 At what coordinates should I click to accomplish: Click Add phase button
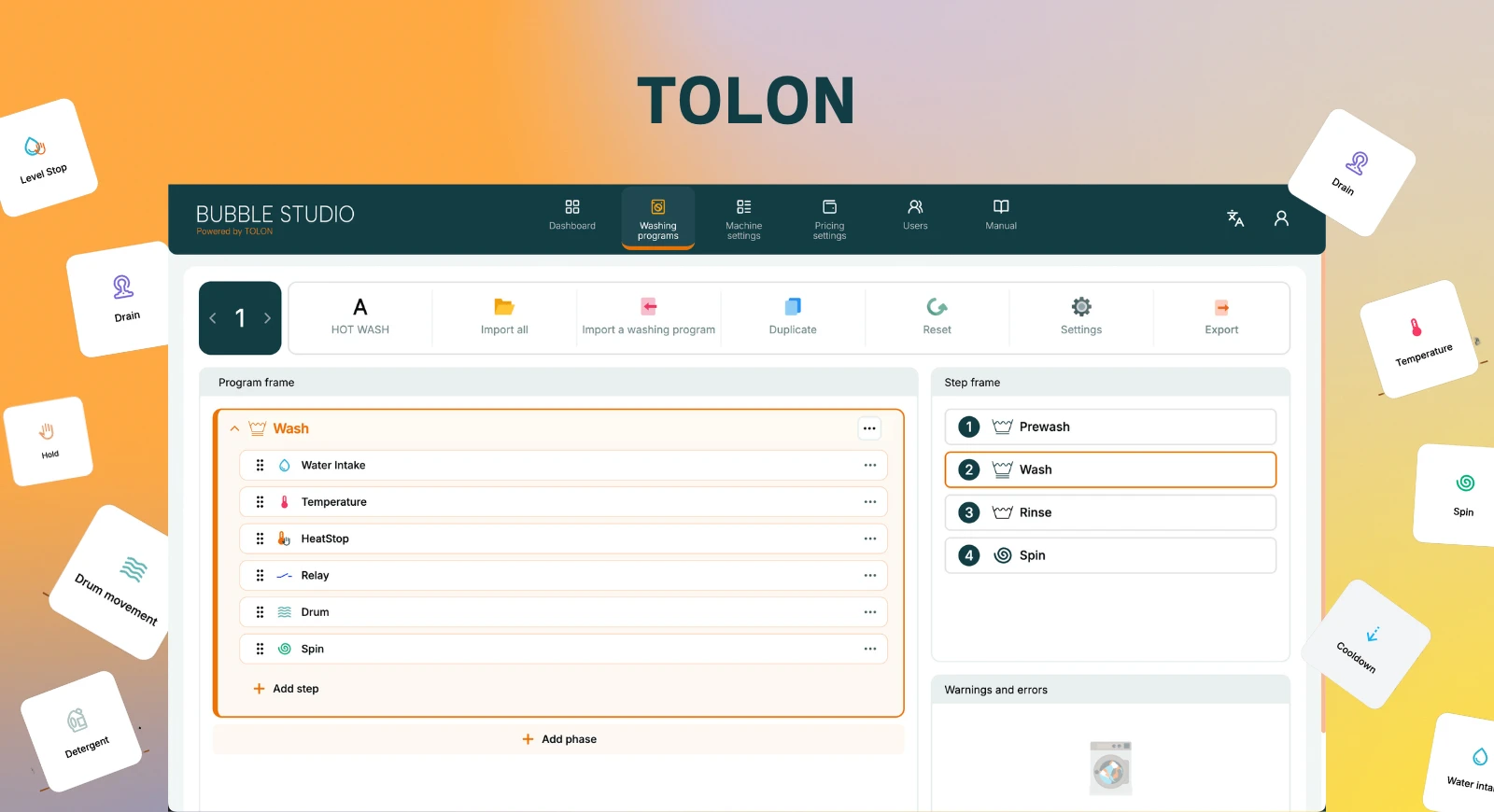[x=558, y=739]
